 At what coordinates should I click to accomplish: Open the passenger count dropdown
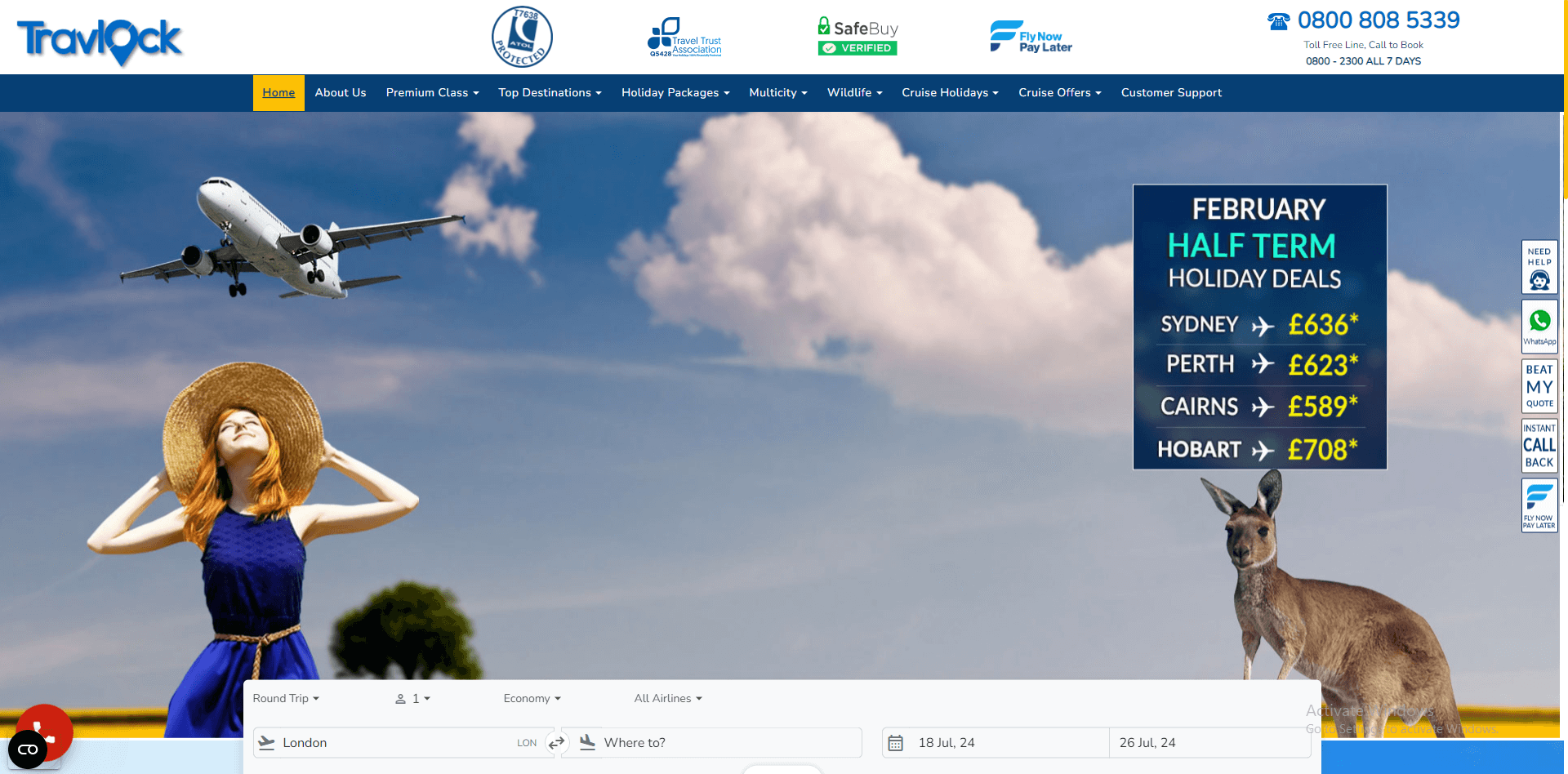click(412, 699)
